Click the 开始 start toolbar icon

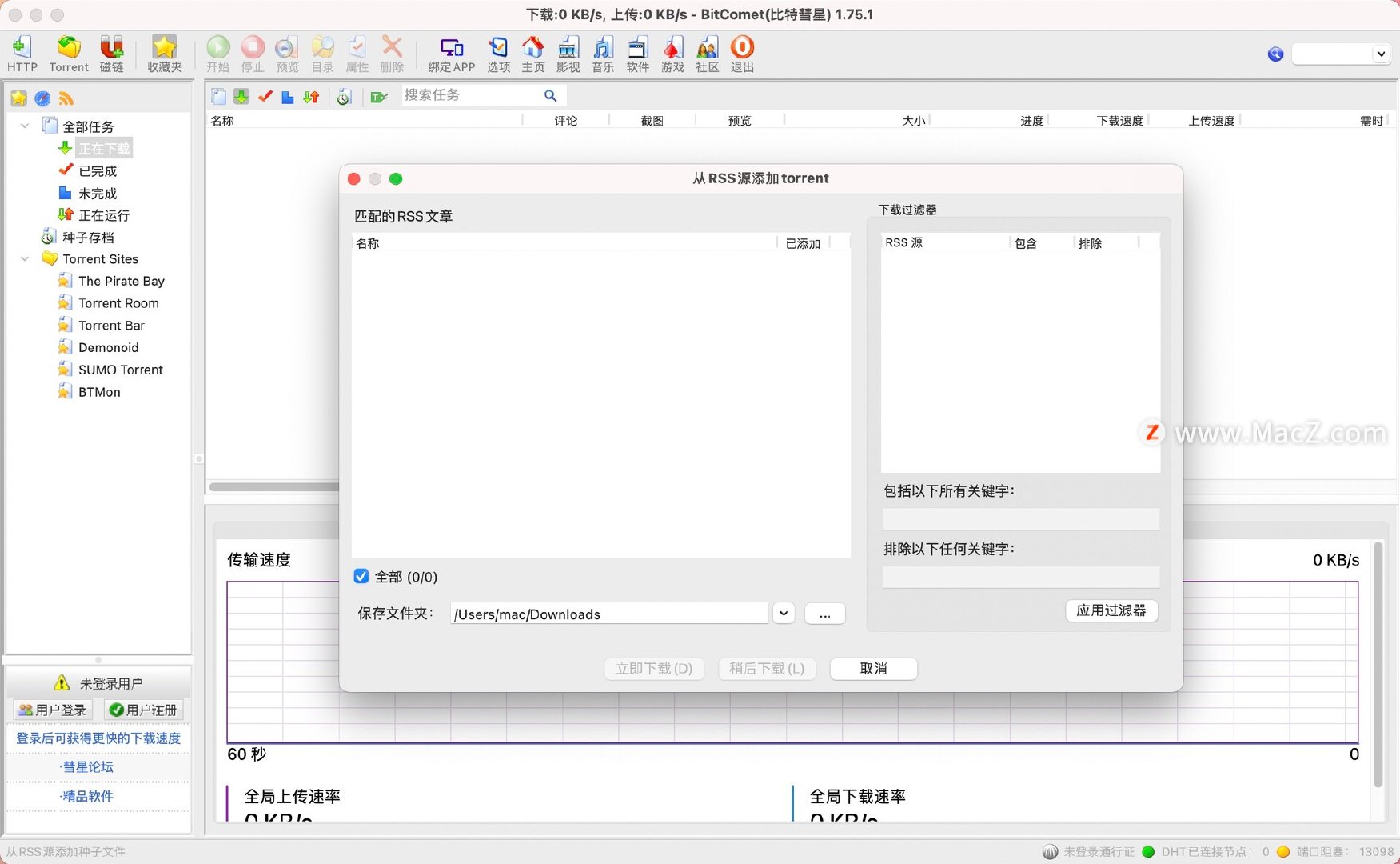pos(217,53)
